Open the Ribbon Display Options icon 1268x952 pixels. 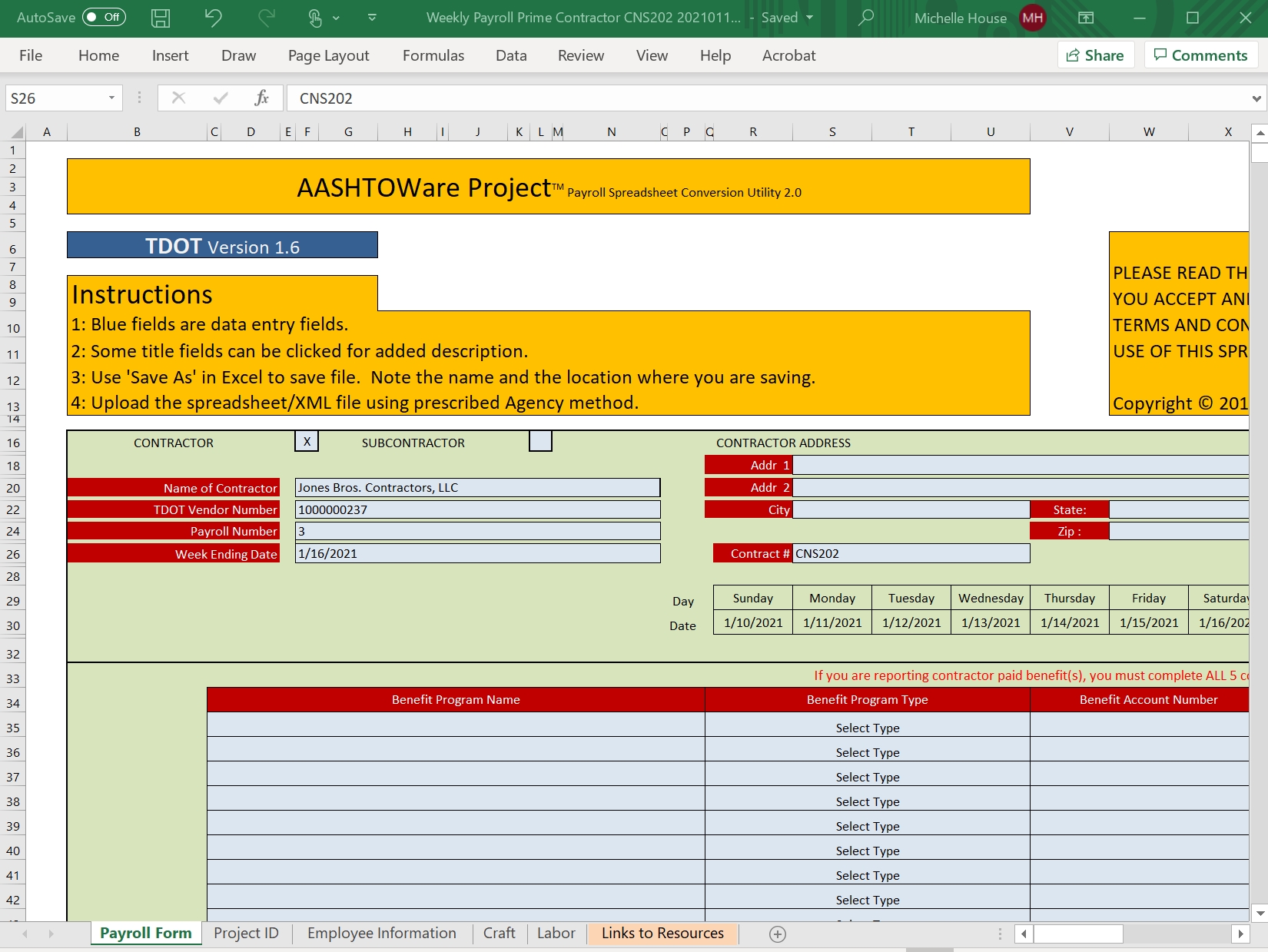point(1086,18)
